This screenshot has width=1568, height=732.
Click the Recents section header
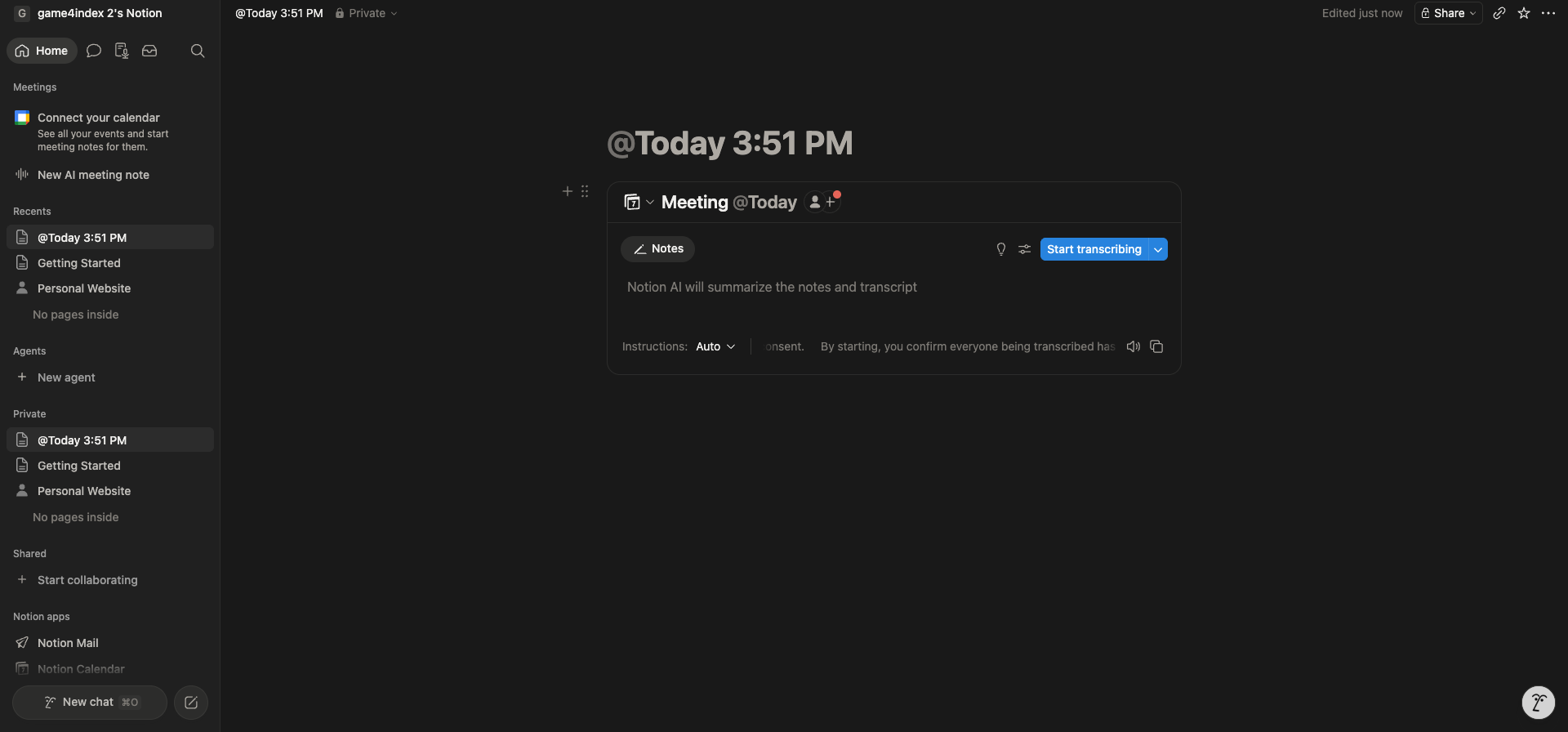tap(32, 212)
